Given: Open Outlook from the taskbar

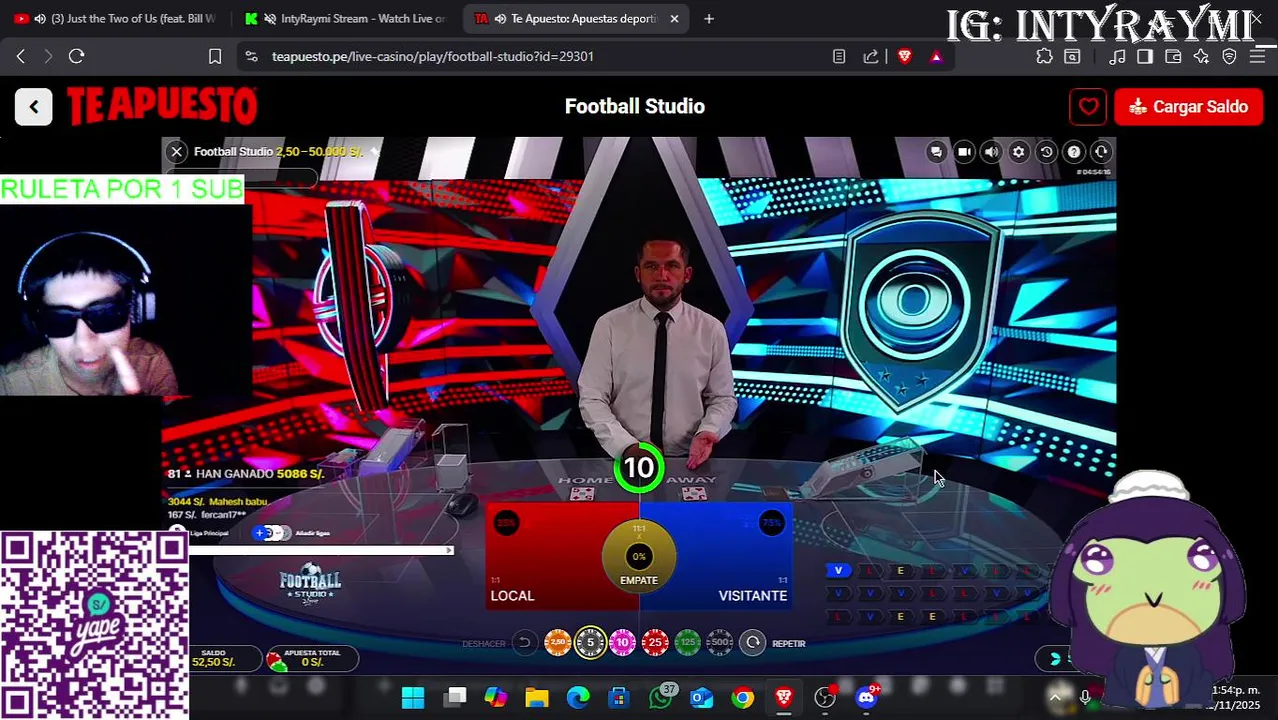Looking at the screenshot, I should (x=702, y=697).
